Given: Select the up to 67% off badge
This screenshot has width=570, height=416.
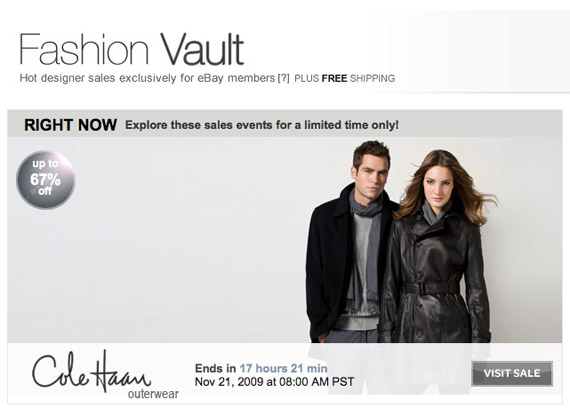Looking at the screenshot, I should point(46,180).
